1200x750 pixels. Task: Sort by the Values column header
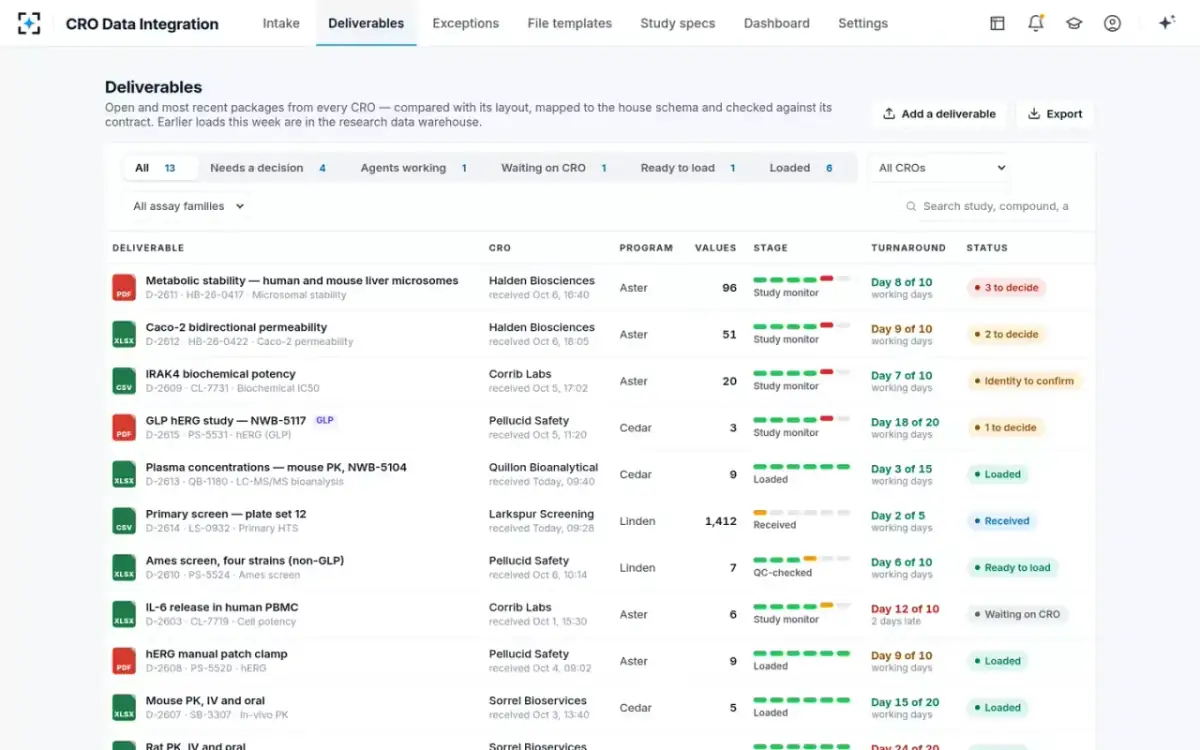pyautogui.click(x=715, y=248)
